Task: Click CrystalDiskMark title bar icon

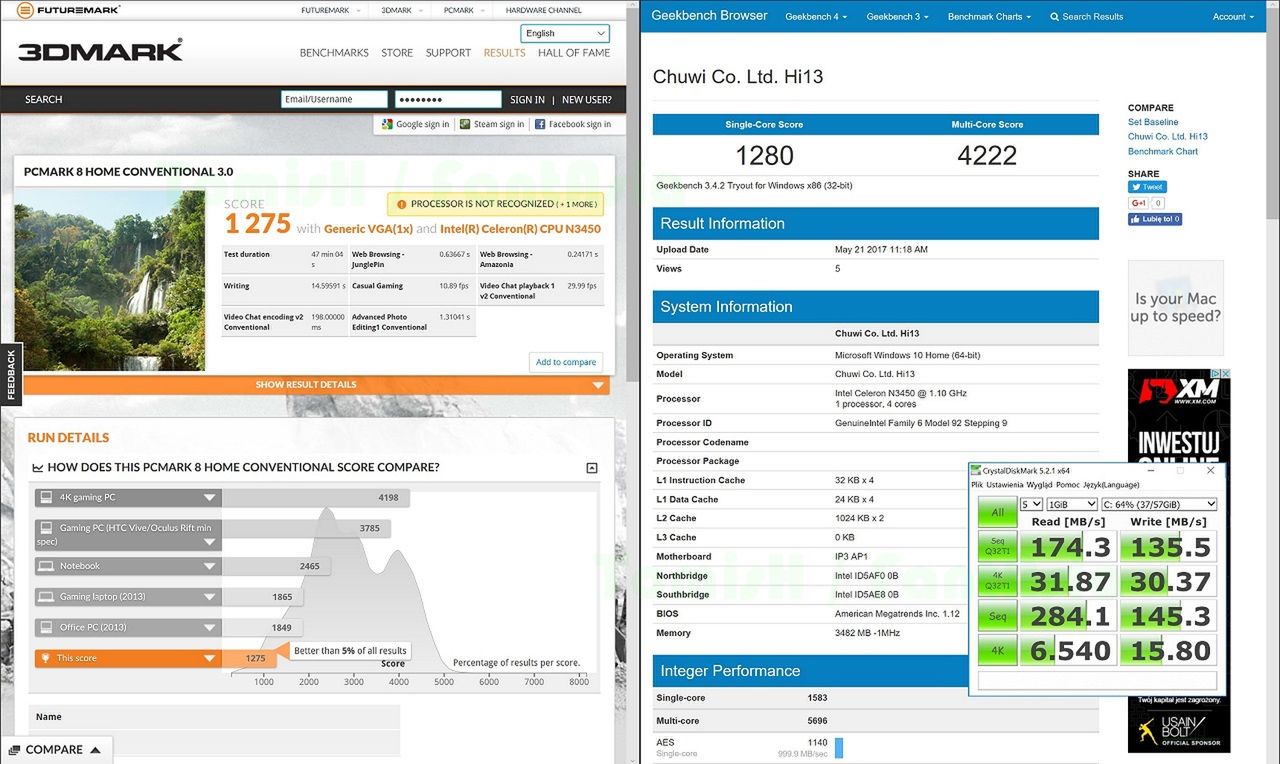Action: [x=976, y=470]
